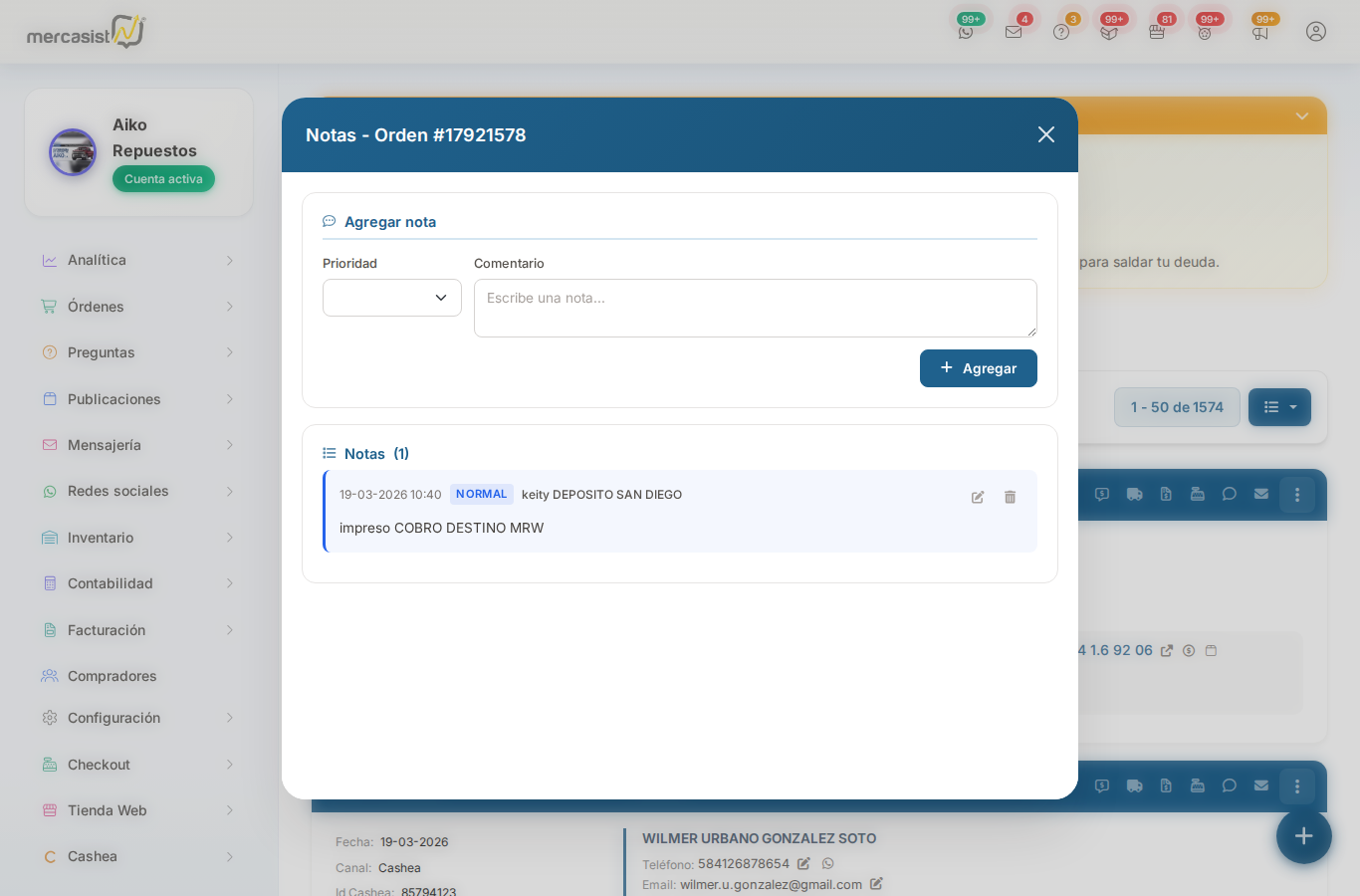Click the megaphone announcements icon
The height and width of the screenshot is (896, 1360).
(1260, 31)
